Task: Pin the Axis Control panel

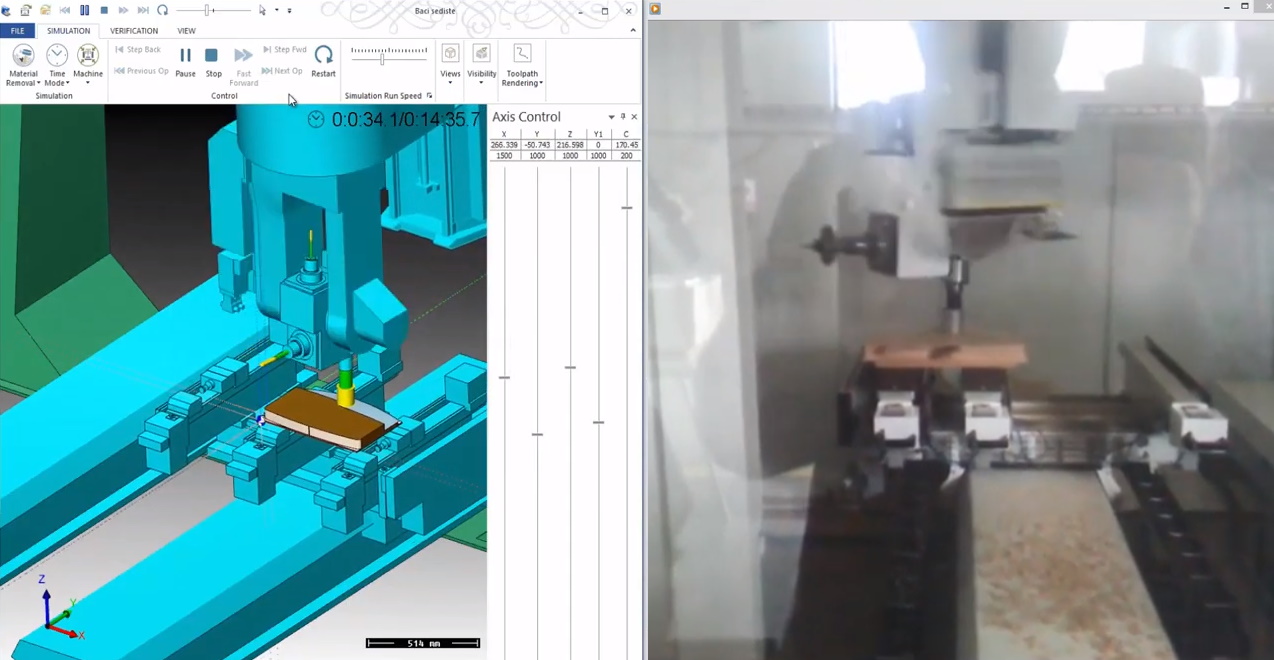Action: click(x=623, y=117)
